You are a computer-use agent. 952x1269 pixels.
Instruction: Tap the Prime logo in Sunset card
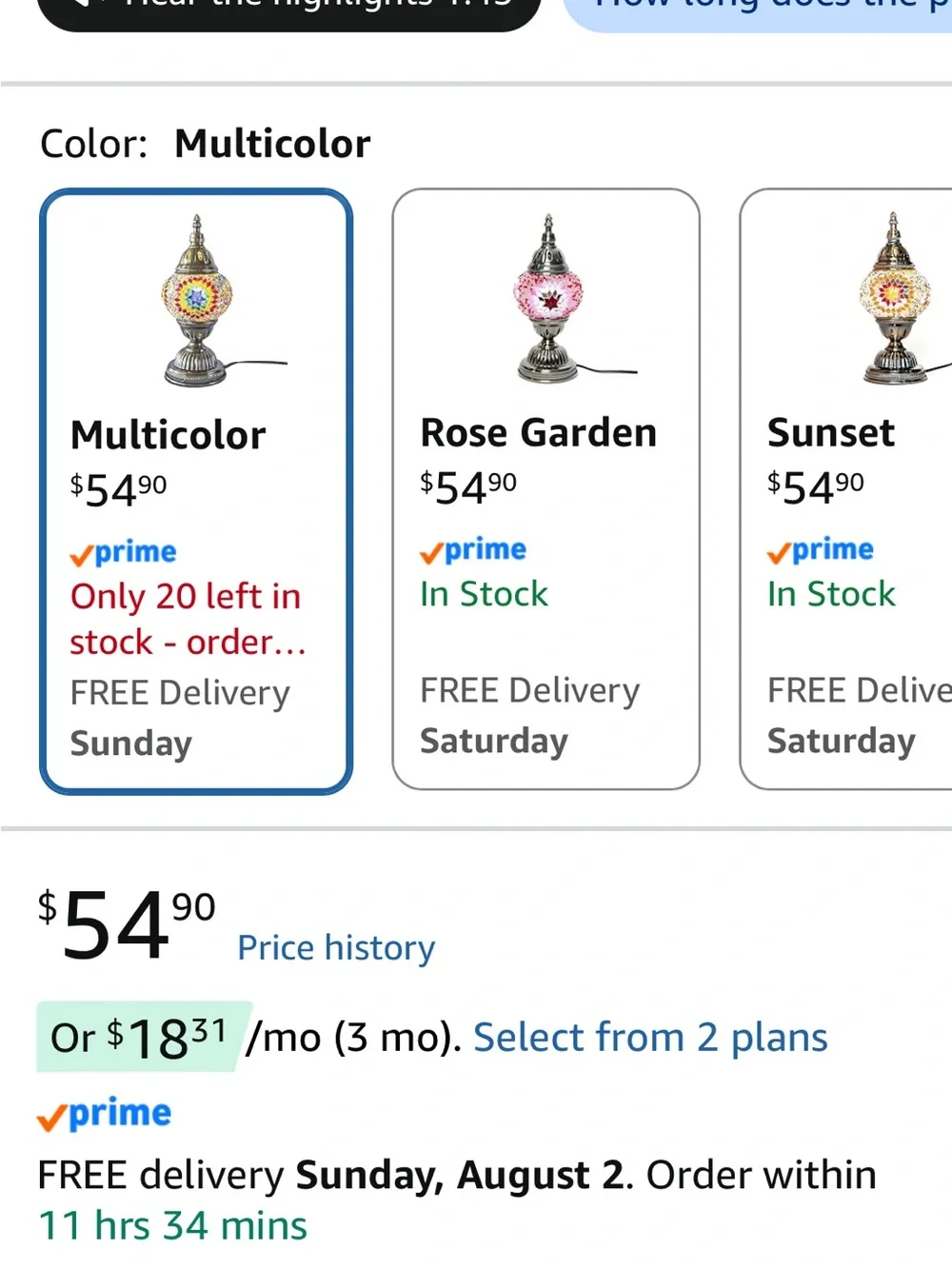pyautogui.click(x=821, y=549)
